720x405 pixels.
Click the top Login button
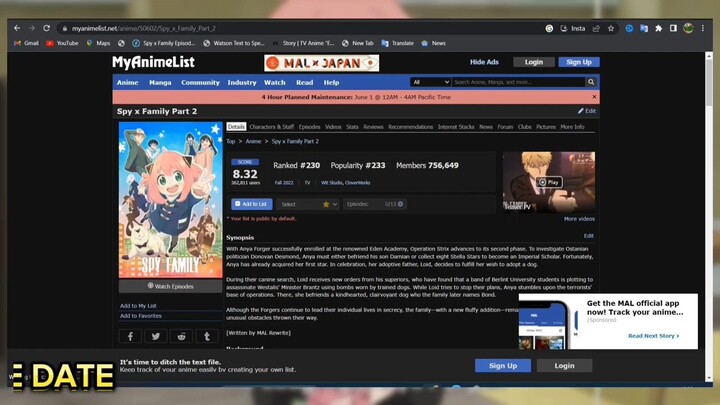(x=534, y=62)
